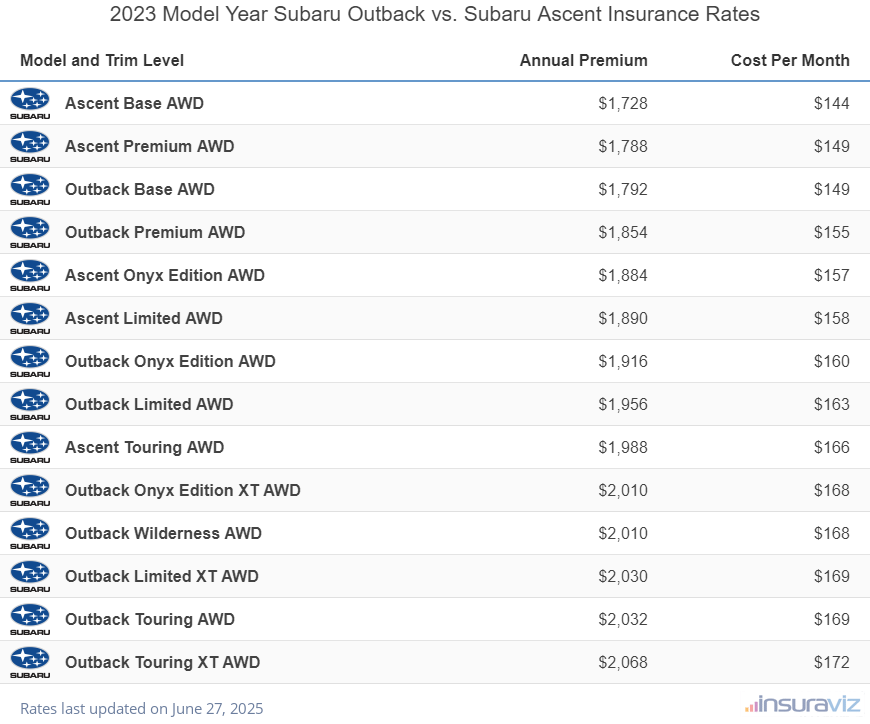Click the chart title about Outback vs. Ascent
This screenshot has height=724, width=870.
[x=434, y=14]
